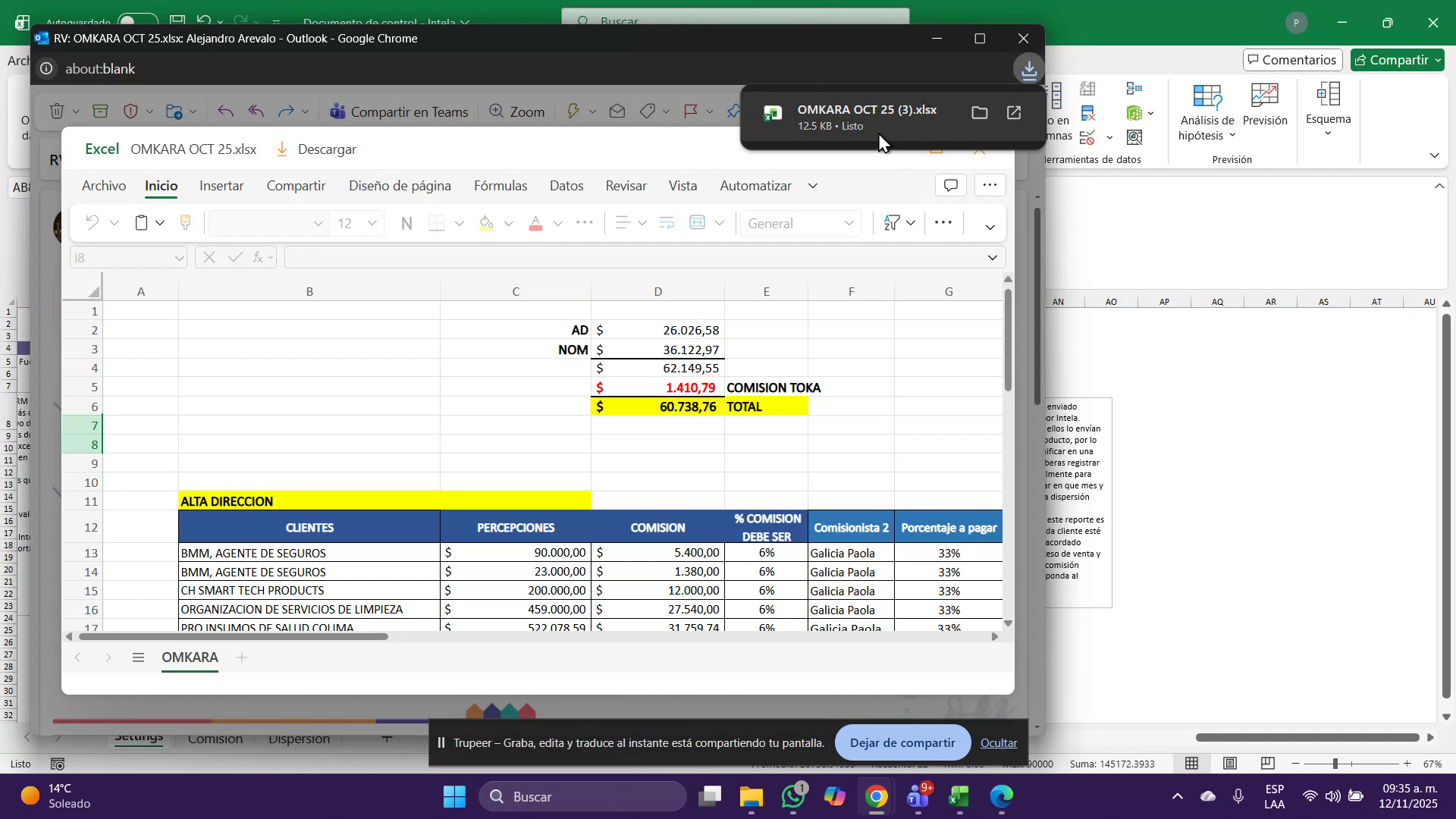Apply fill color to selected cells
The height and width of the screenshot is (819, 1456).
(x=485, y=223)
